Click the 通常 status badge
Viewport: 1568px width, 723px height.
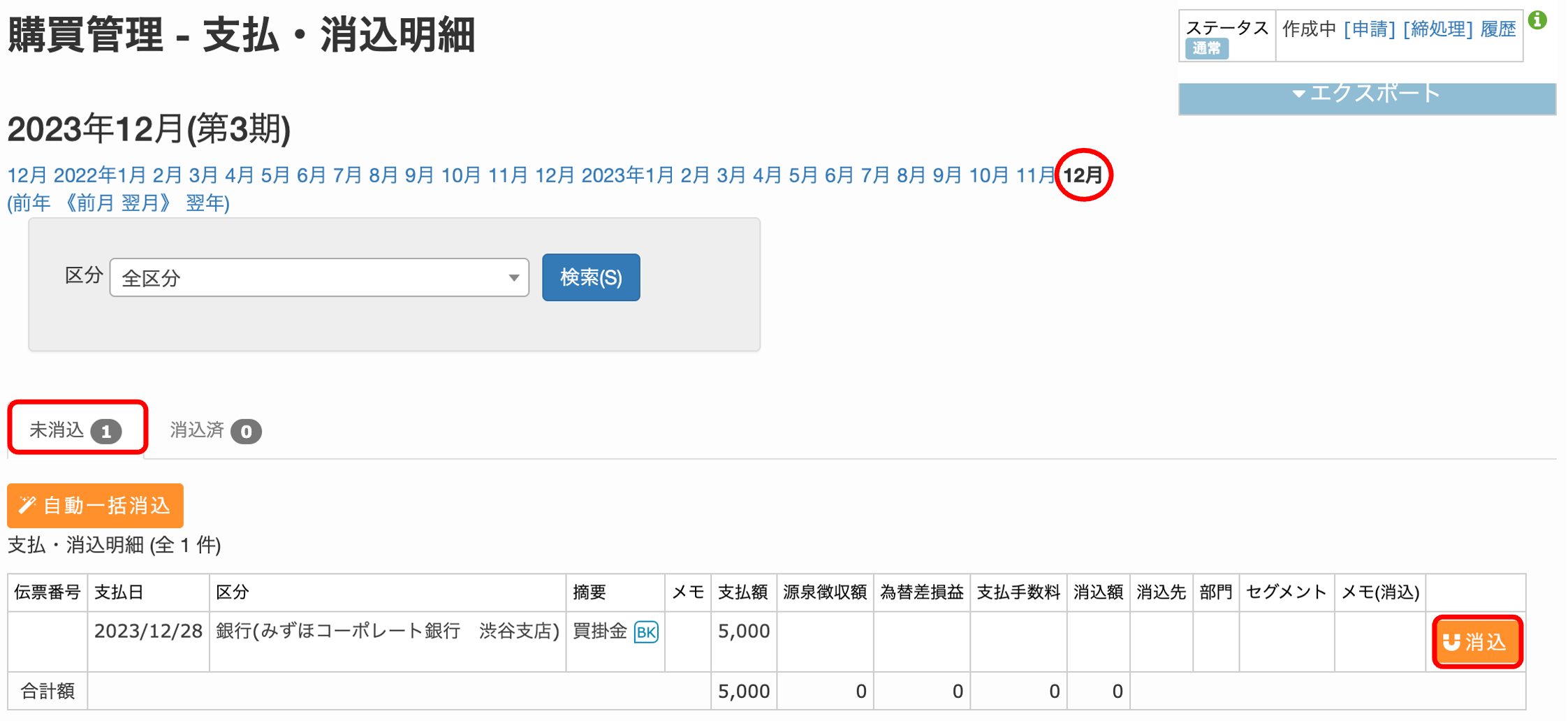tap(1206, 48)
